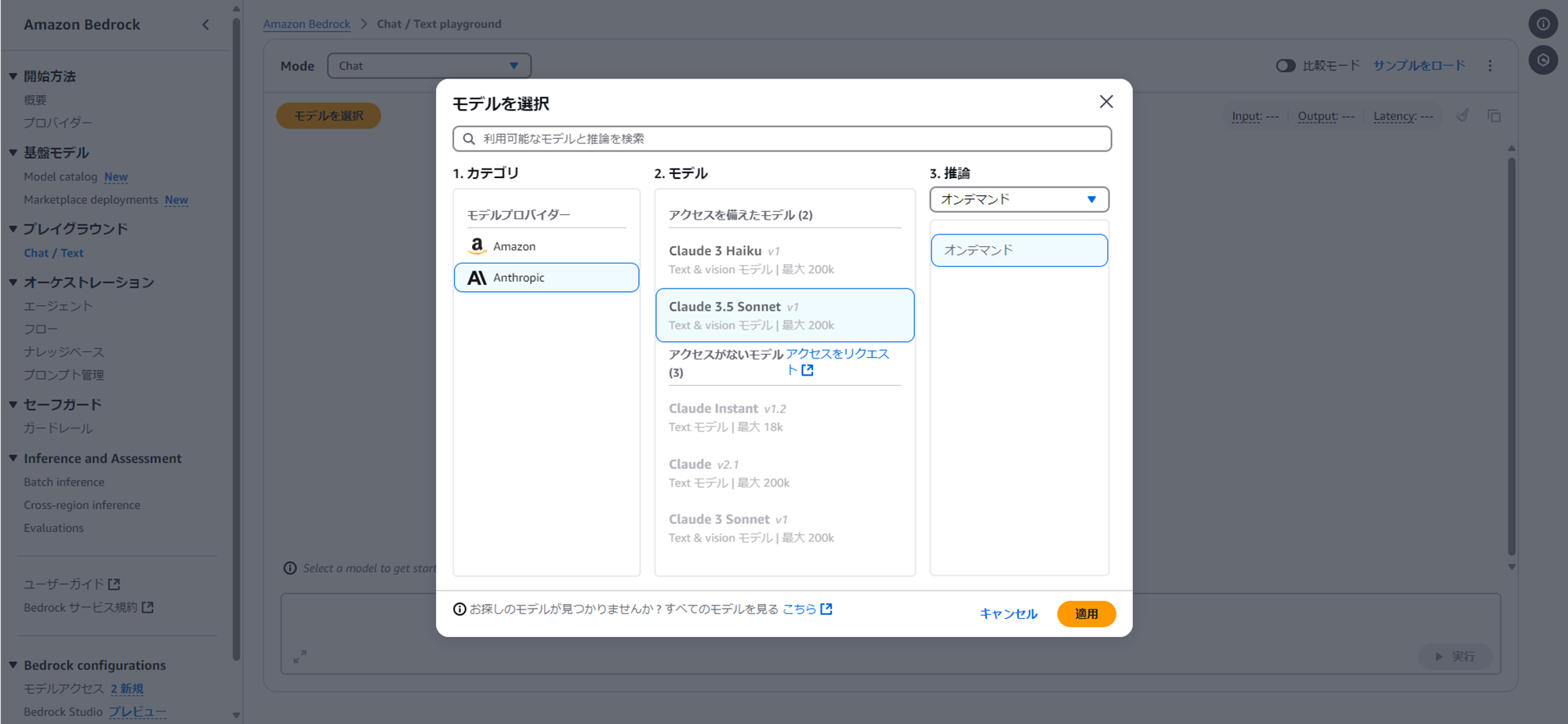Image resolution: width=1568 pixels, height=724 pixels.
Task: Open Marketplace deployments in sidebar
Action: (x=91, y=199)
